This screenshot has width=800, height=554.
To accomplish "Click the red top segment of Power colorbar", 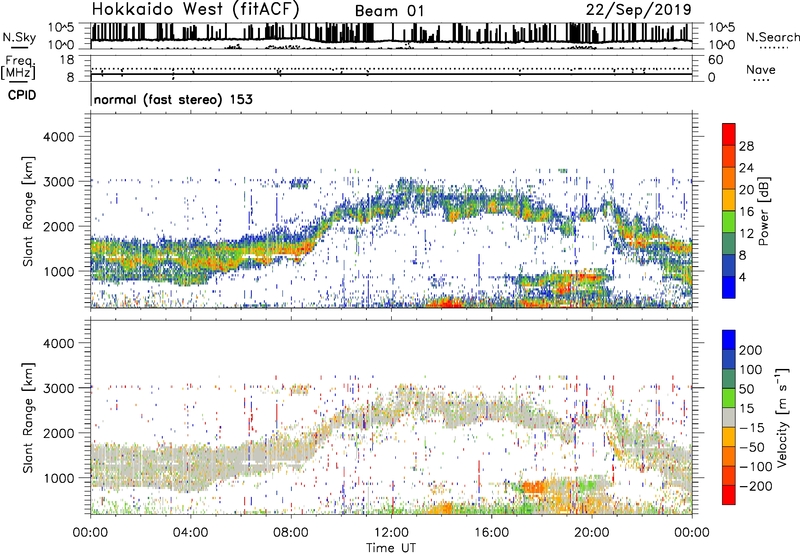I will 729,134.
